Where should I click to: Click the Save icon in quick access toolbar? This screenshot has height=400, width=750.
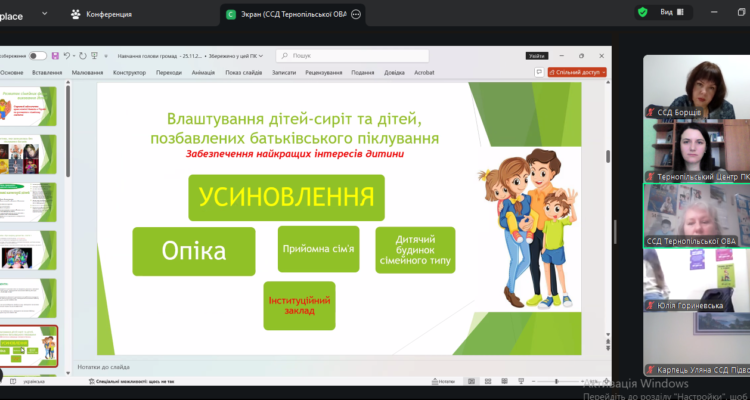point(55,56)
